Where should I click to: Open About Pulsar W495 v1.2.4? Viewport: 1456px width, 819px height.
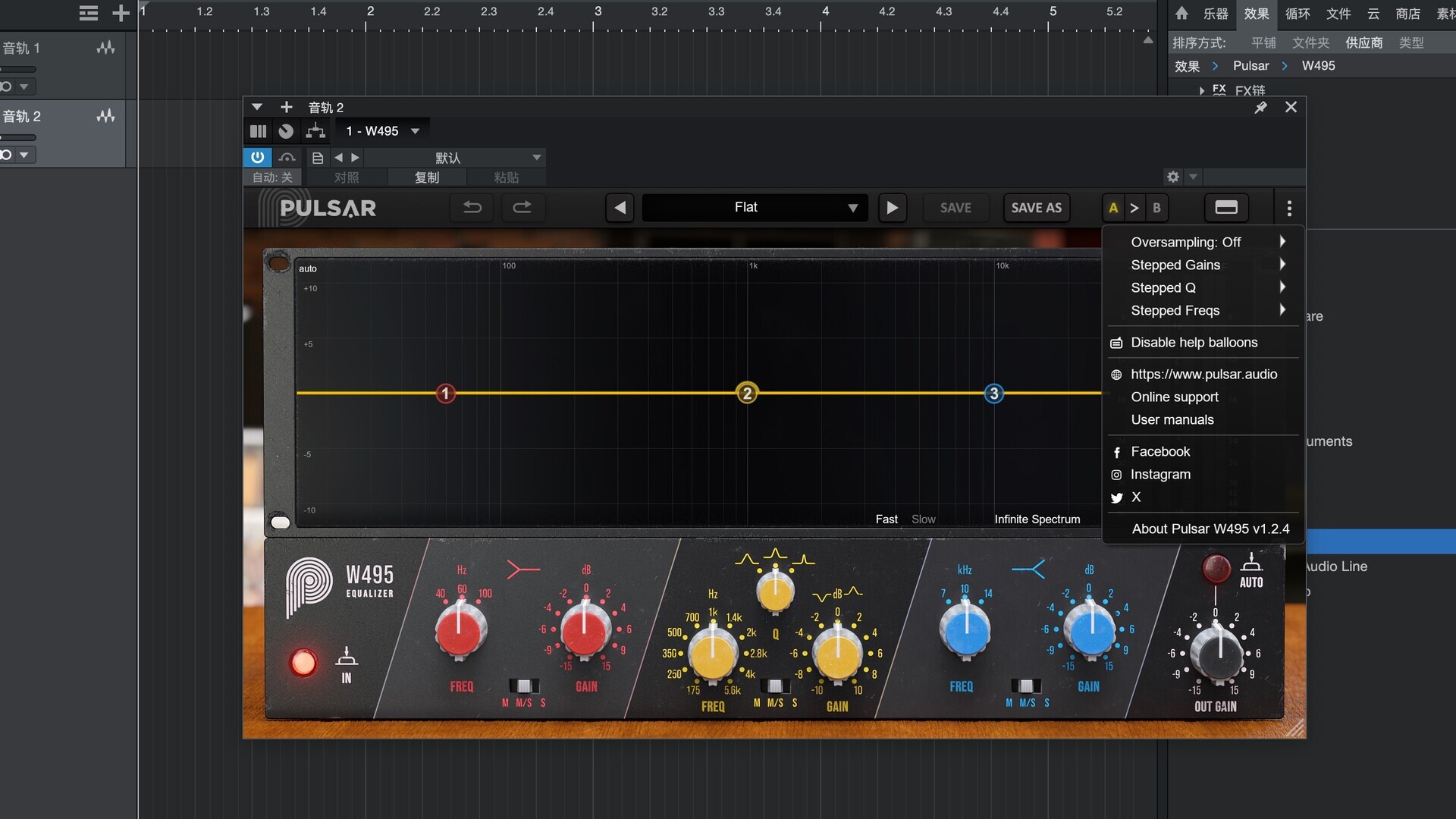tap(1203, 529)
